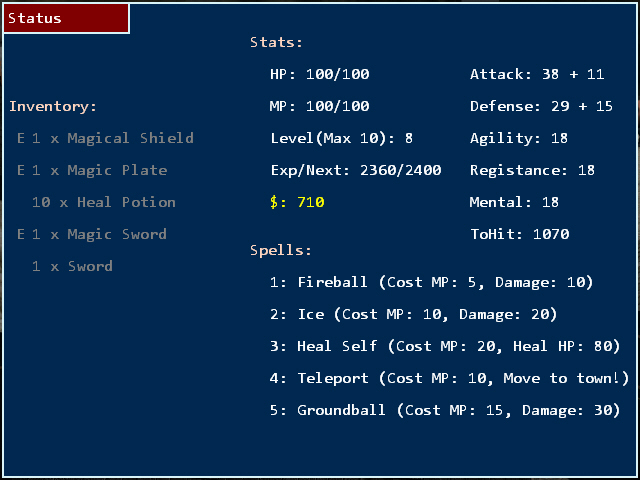The height and width of the screenshot is (480, 640).
Task: Choose the Fireball spell entry
Action: click(x=431, y=282)
